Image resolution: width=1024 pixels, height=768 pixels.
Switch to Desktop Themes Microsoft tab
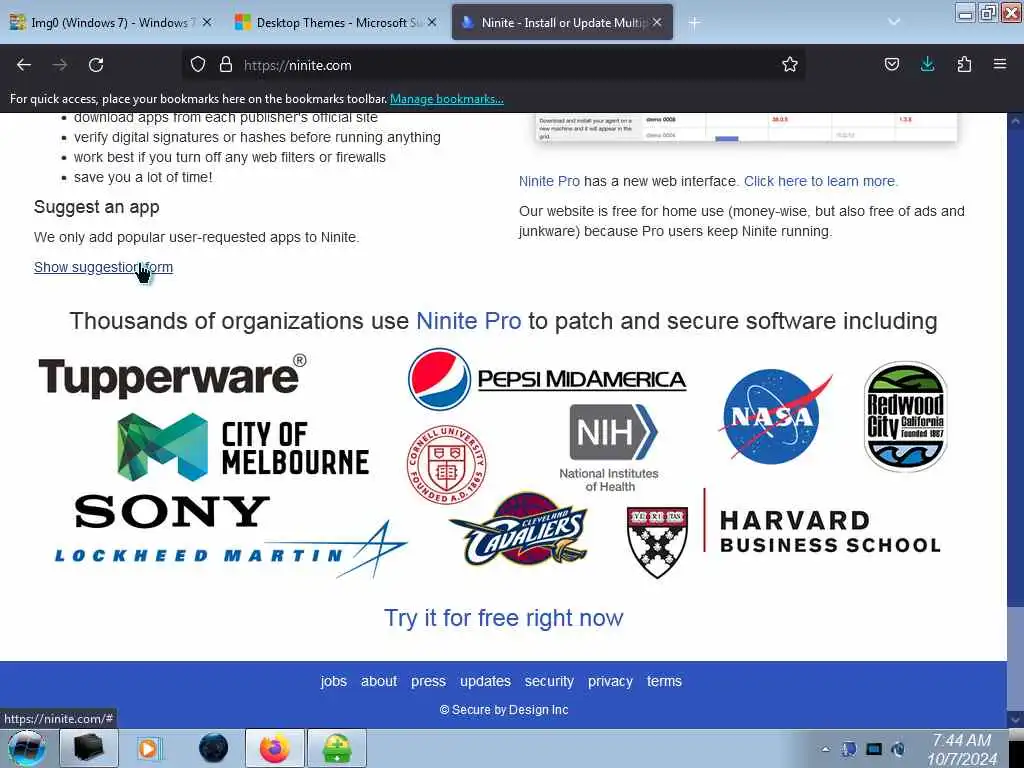tap(336, 22)
